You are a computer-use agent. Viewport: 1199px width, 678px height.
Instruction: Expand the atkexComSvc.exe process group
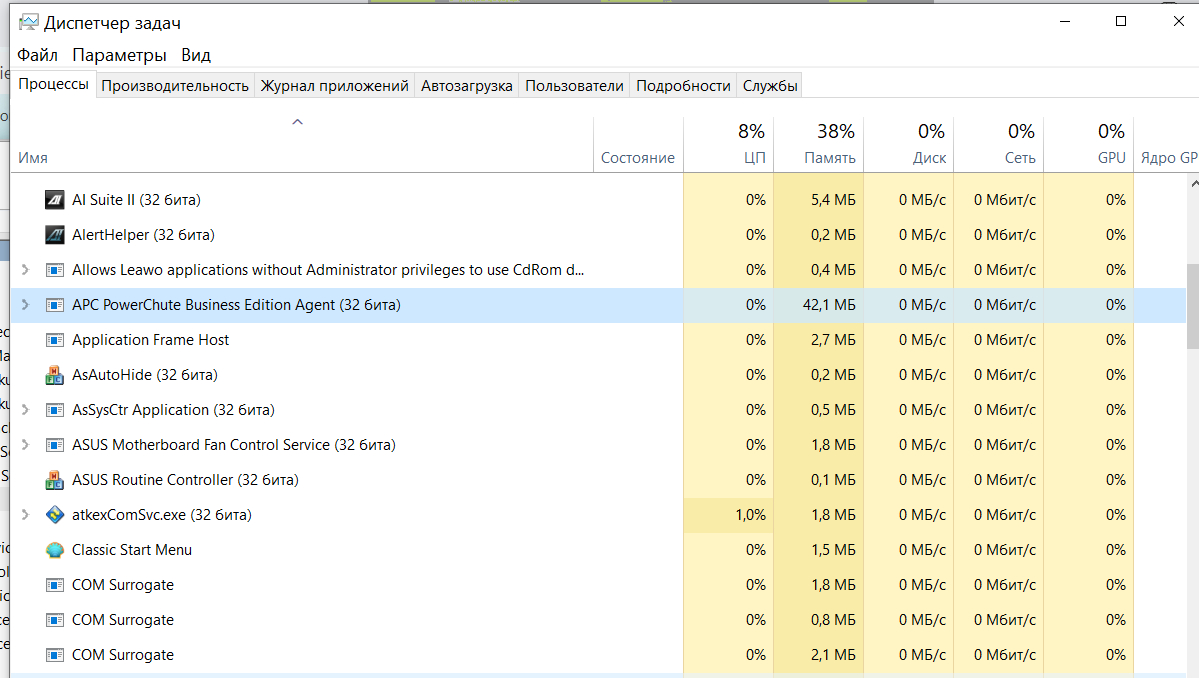[x=25, y=515]
